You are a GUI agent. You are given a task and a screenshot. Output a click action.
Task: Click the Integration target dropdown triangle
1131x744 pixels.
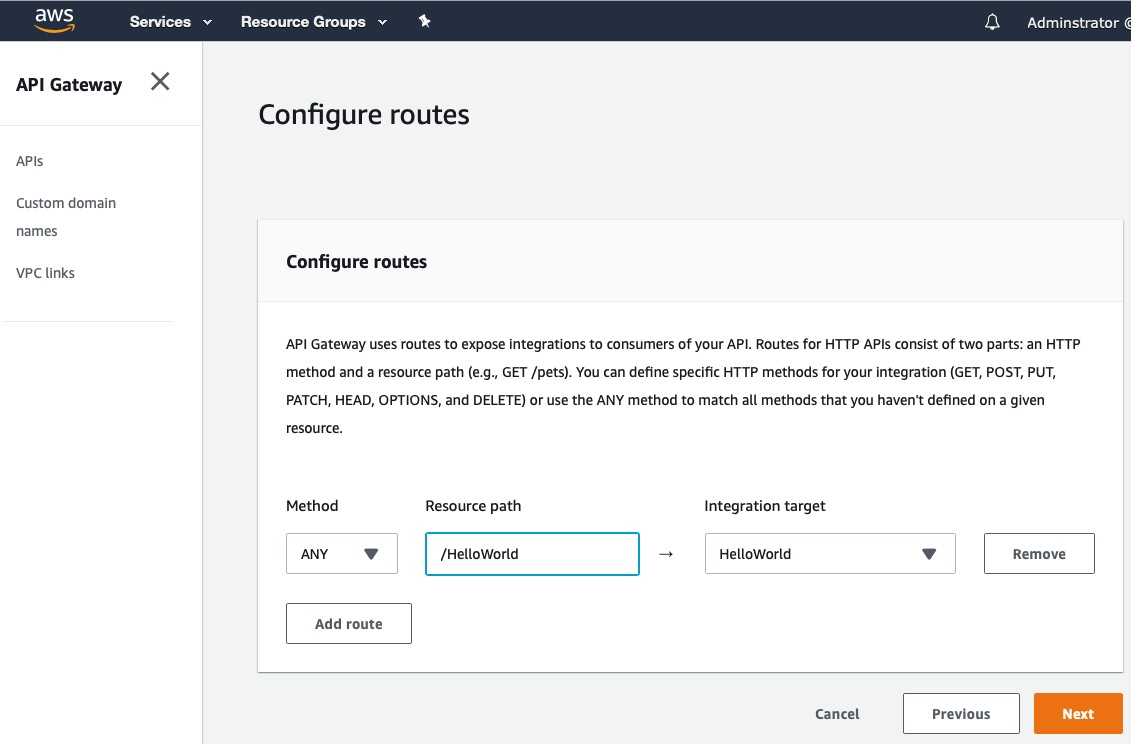(x=929, y=554)
